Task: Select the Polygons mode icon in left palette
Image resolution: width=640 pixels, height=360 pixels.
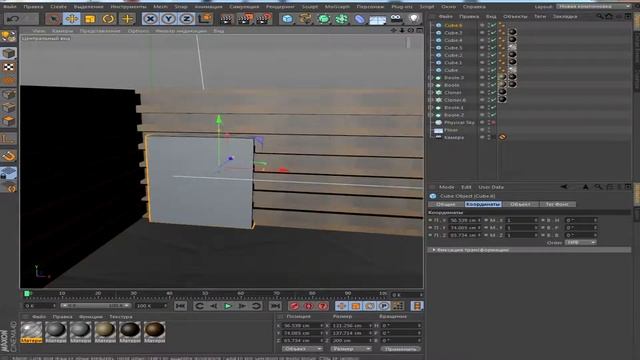Action: [x=9, y=121]
